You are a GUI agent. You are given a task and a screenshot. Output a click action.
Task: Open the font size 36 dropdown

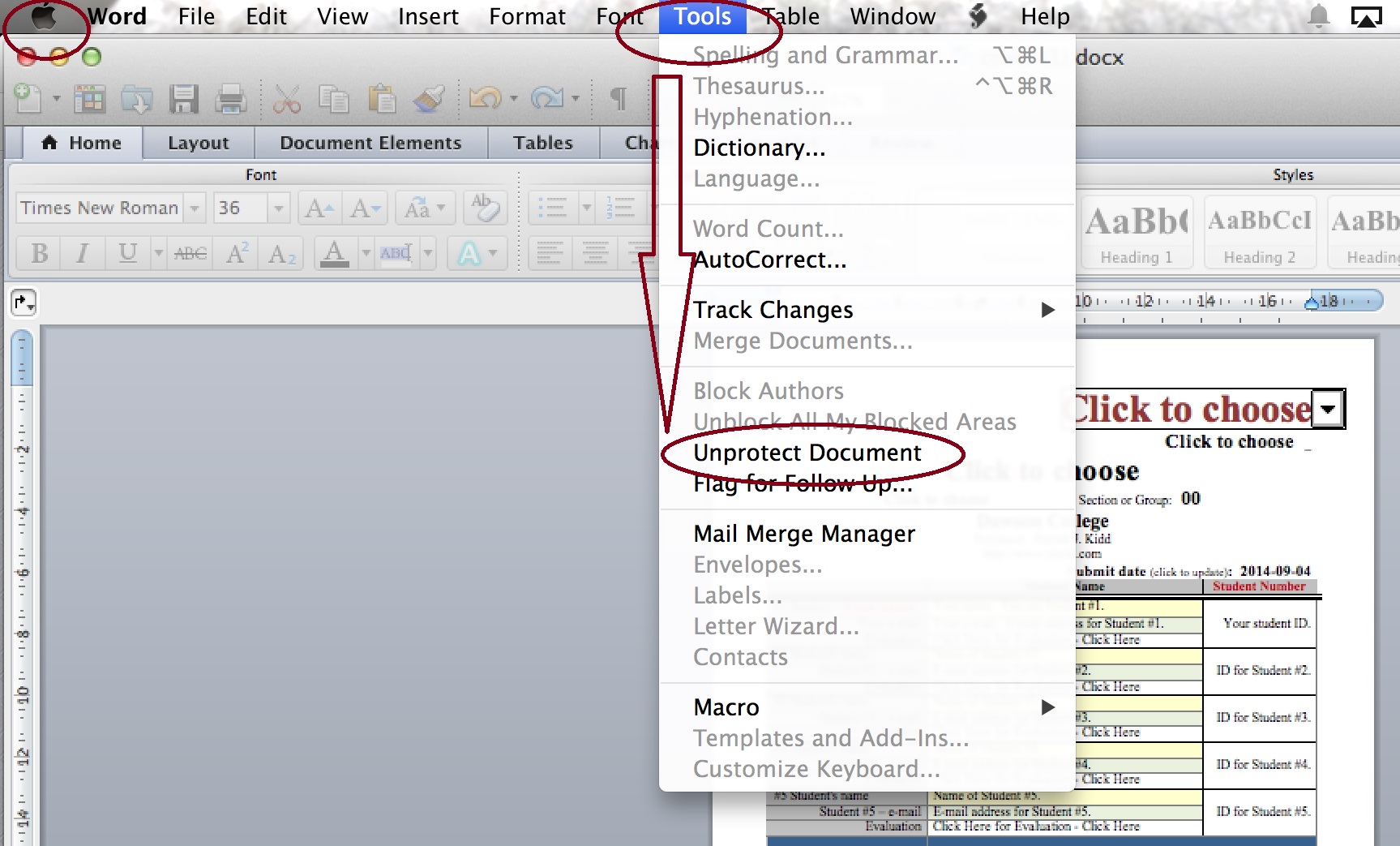click(x=278, y=208)
